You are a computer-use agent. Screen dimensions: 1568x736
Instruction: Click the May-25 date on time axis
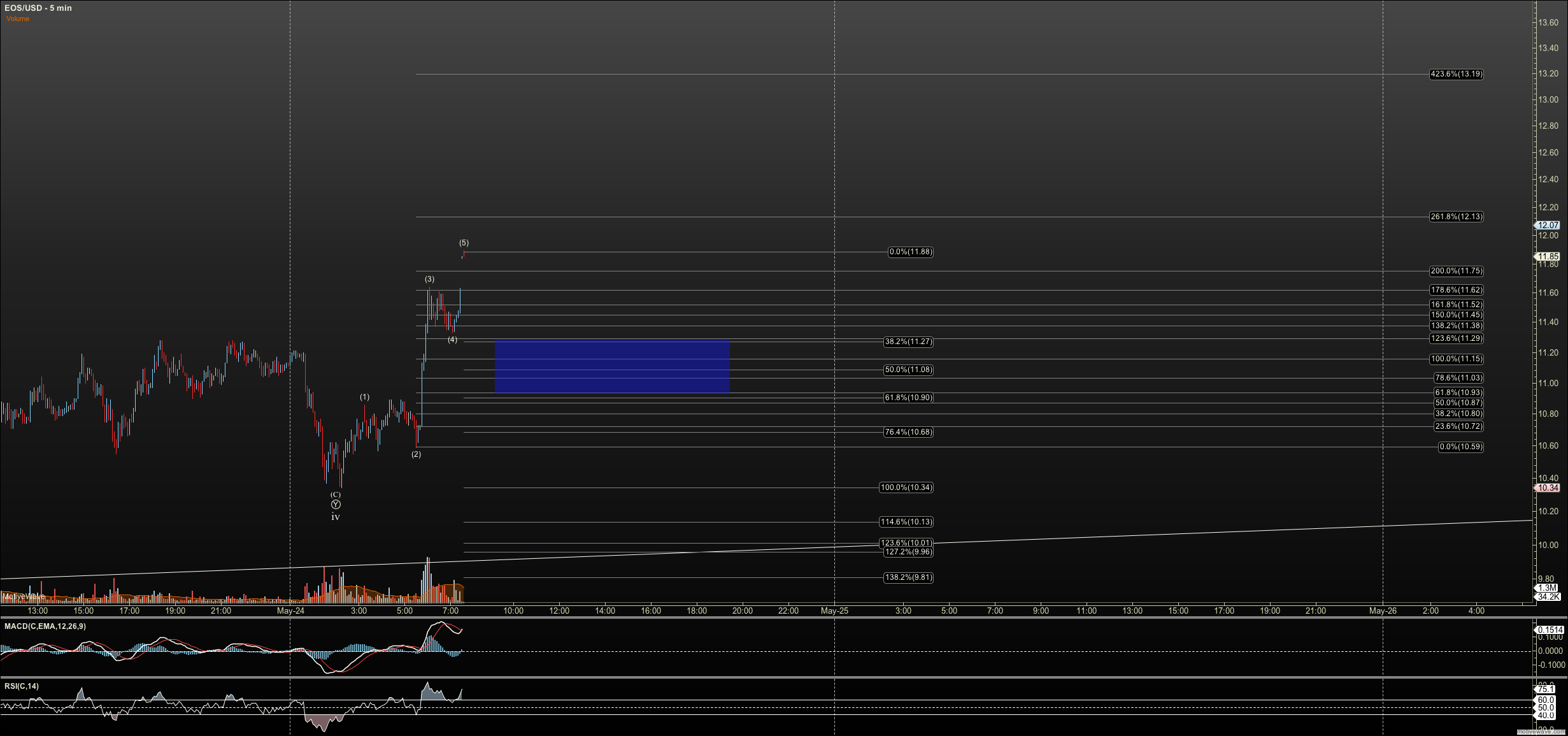tap(834, 610)
